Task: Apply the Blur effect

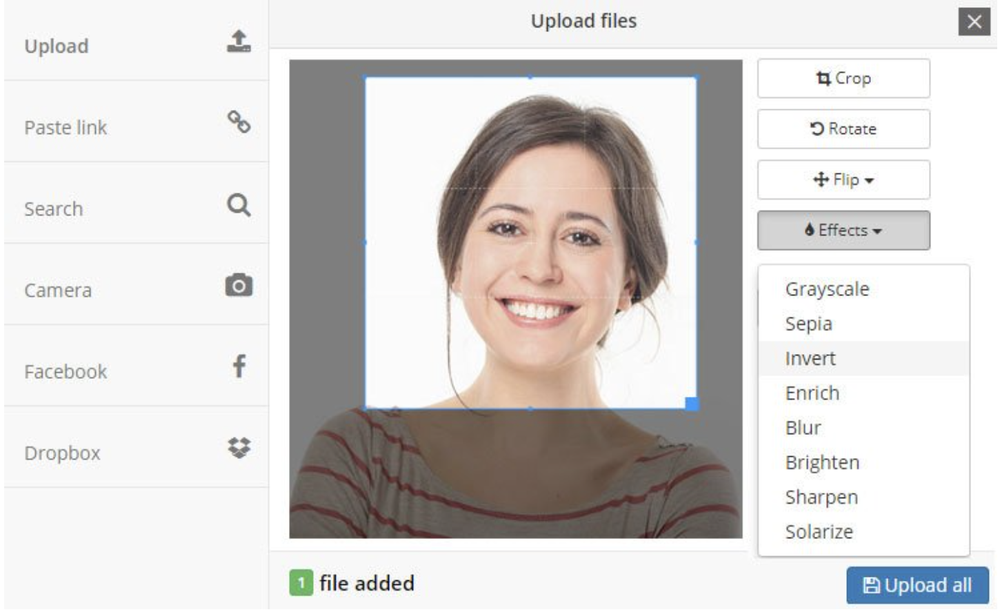Action: (864, 428)
